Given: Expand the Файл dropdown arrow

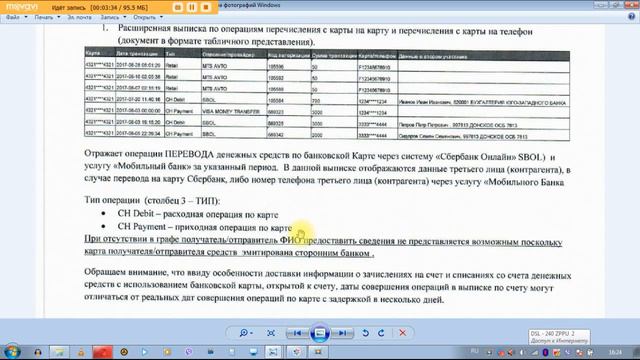Looking at the screenshot, I should (26, 18).
